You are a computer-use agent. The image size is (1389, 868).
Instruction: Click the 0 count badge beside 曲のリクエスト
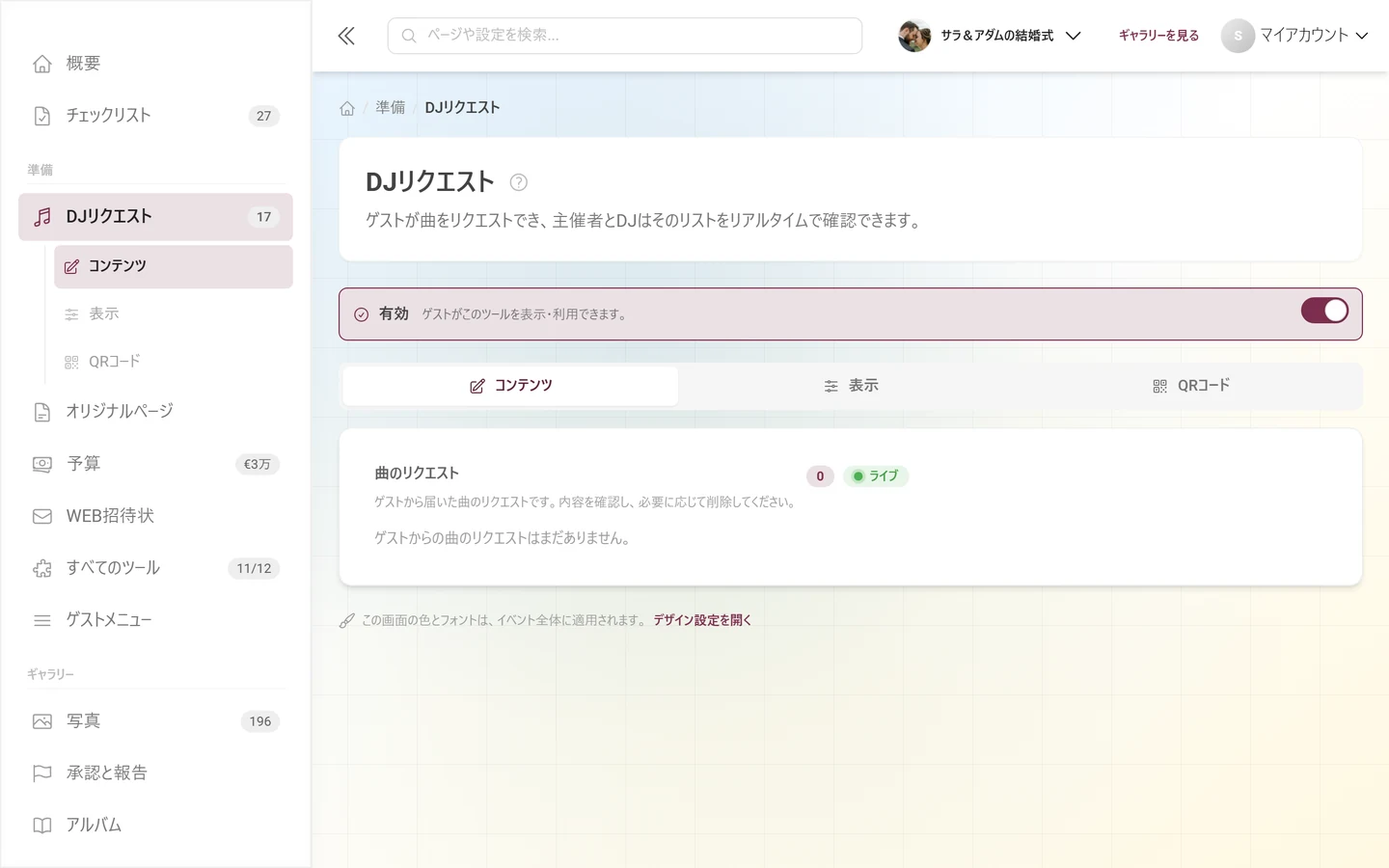click(820, 475)
